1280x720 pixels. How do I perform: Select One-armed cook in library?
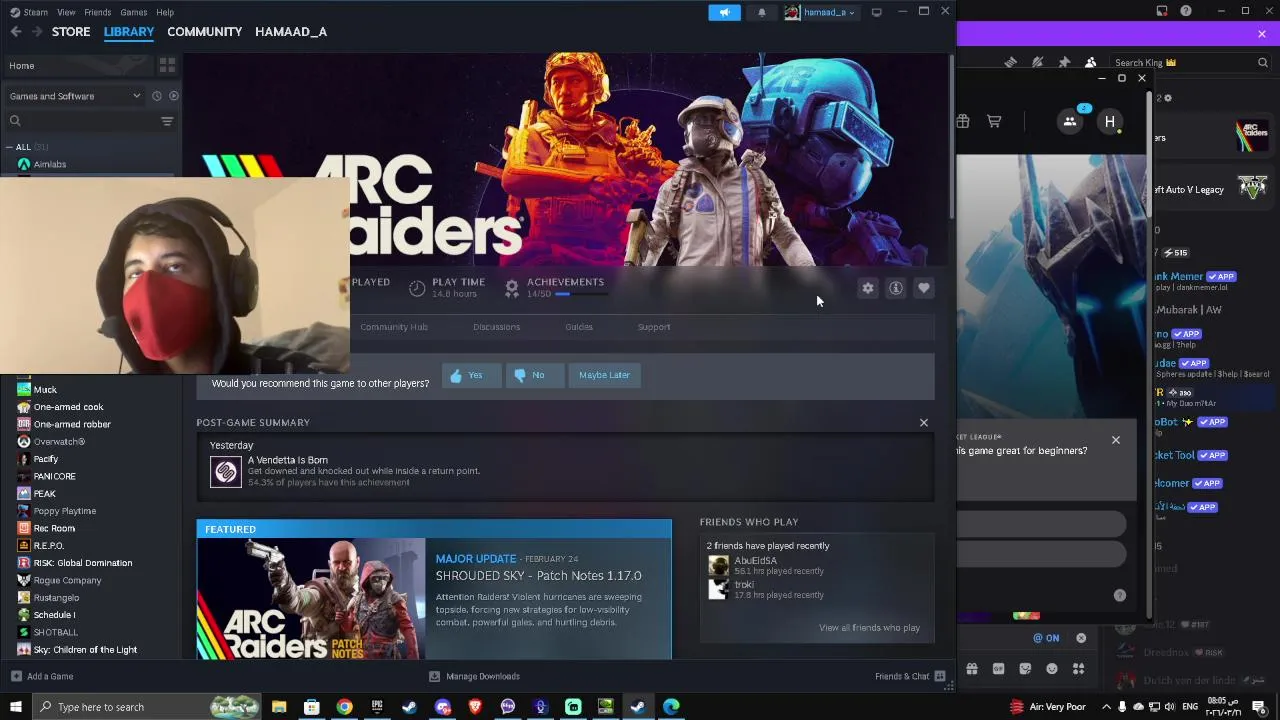pos(68,407)
